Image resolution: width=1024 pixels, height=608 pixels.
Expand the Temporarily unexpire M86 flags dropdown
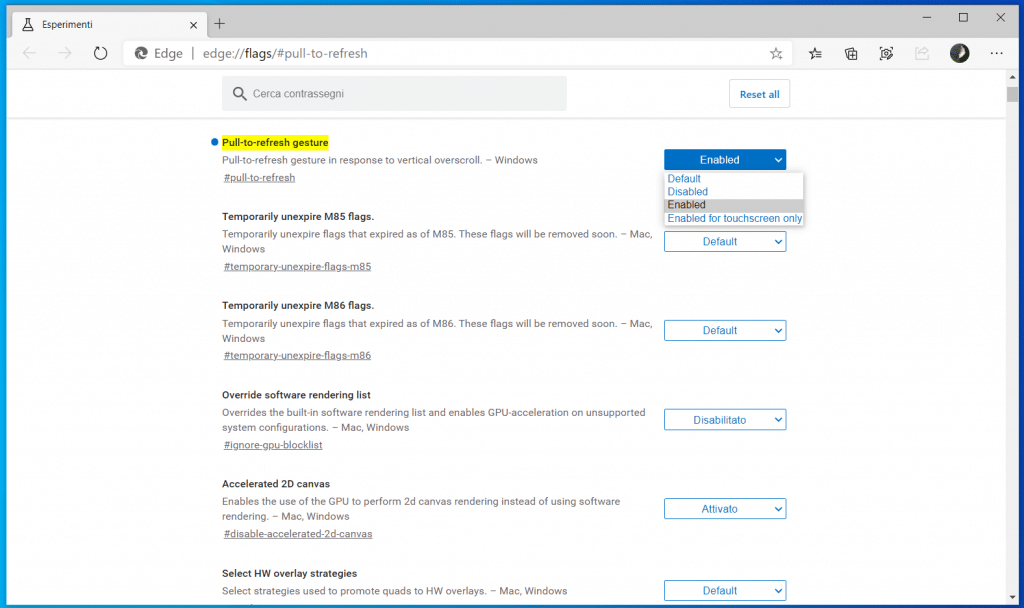725,330
